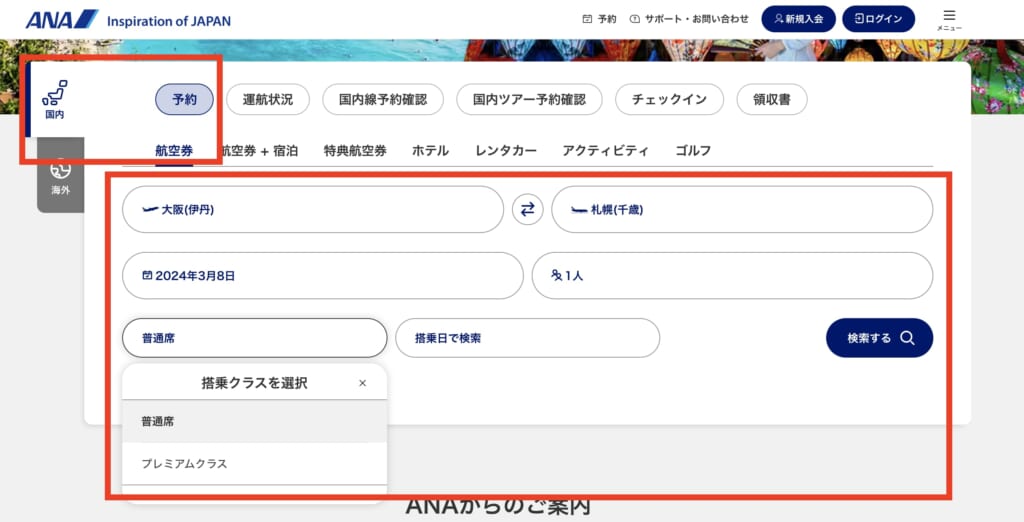Open 国内線予約確認 tab
Screen dimensions: 1024x522
coord(383,99)
